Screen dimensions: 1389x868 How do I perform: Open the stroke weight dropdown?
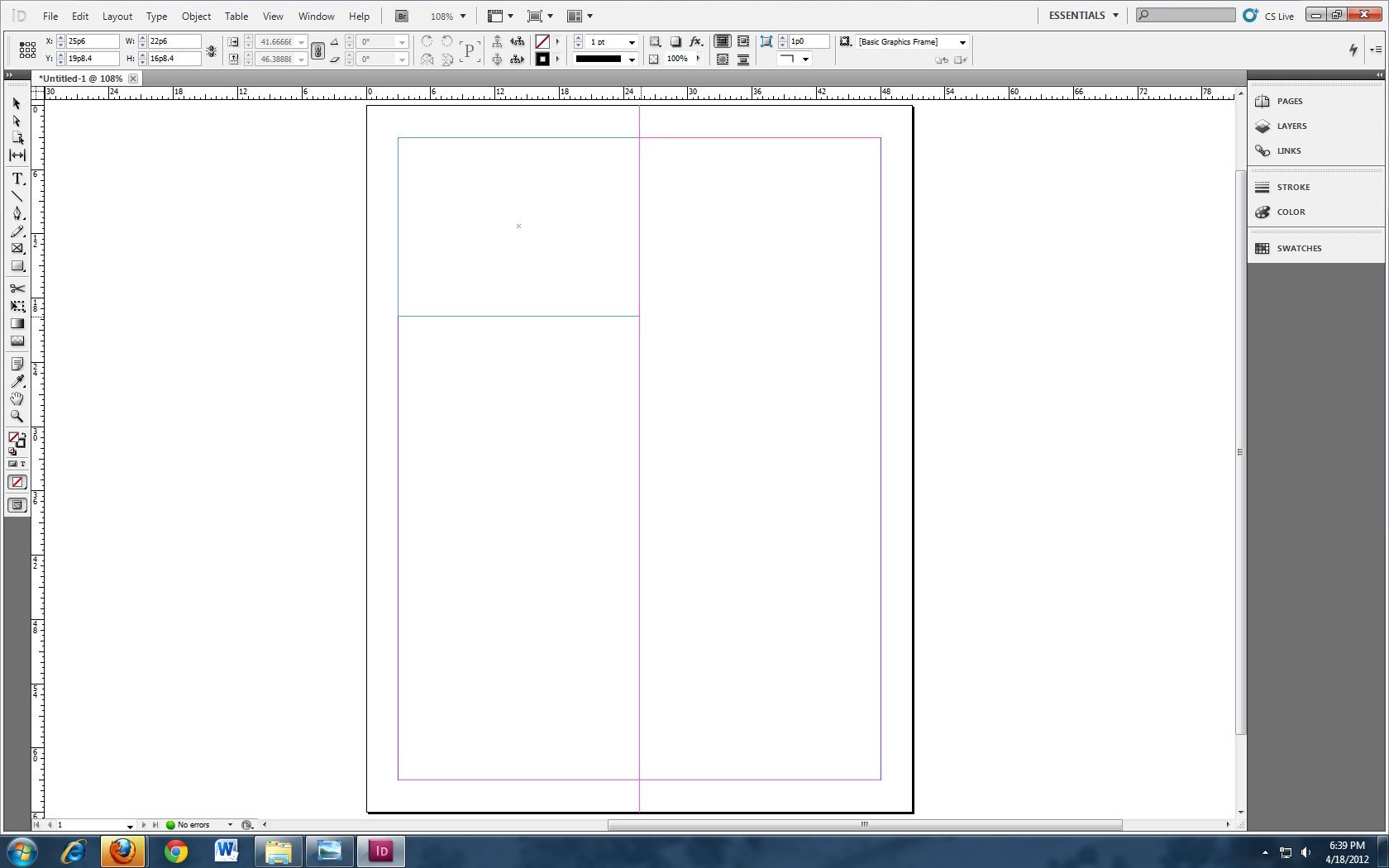pos(632,41)
